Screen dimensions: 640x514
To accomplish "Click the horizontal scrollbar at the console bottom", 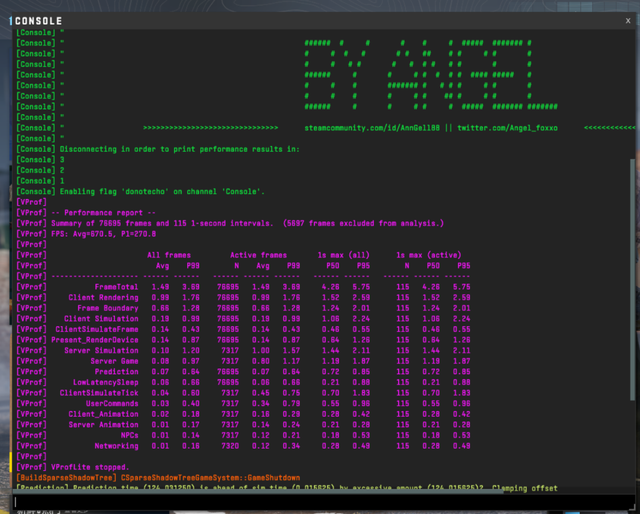I will pyautogui.click(x=258, y=492).
